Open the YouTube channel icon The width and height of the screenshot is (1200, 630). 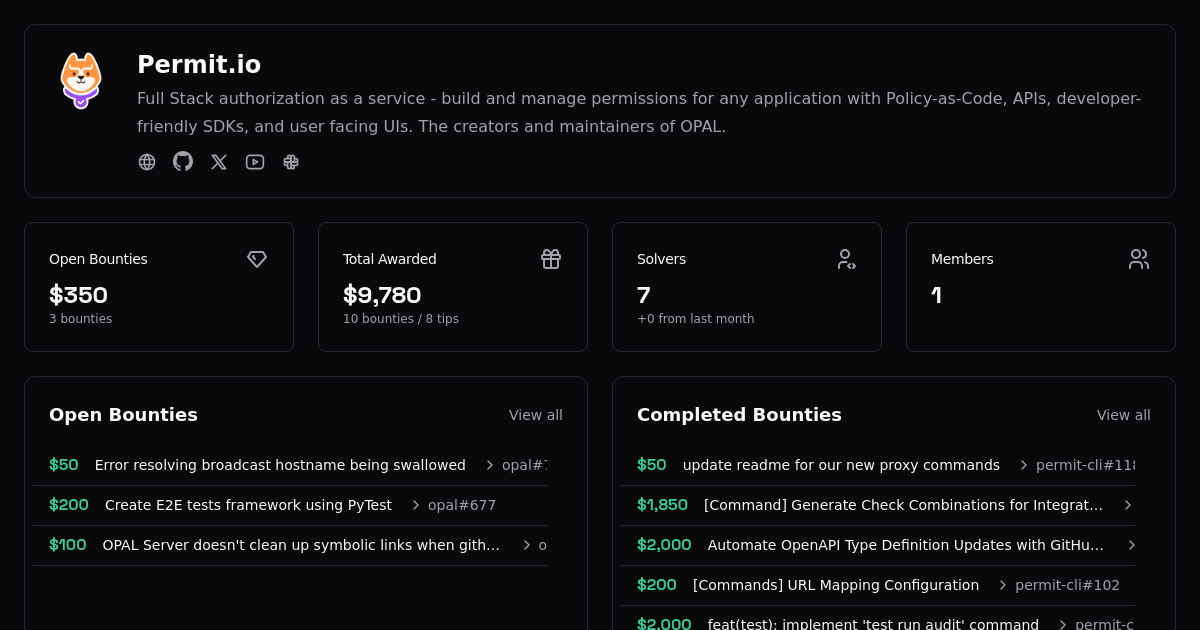click(x=255, y=161)
